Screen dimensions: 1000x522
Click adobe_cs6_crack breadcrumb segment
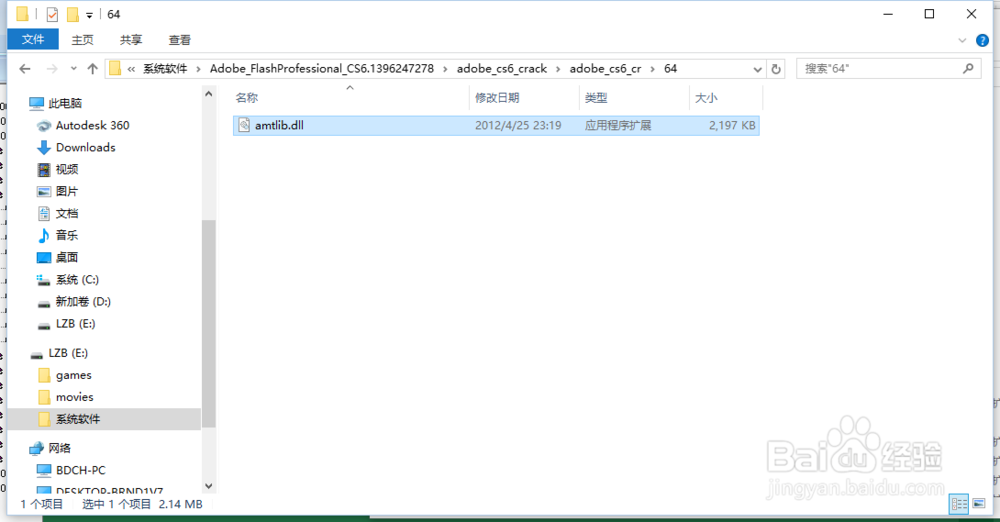point(501,68)
